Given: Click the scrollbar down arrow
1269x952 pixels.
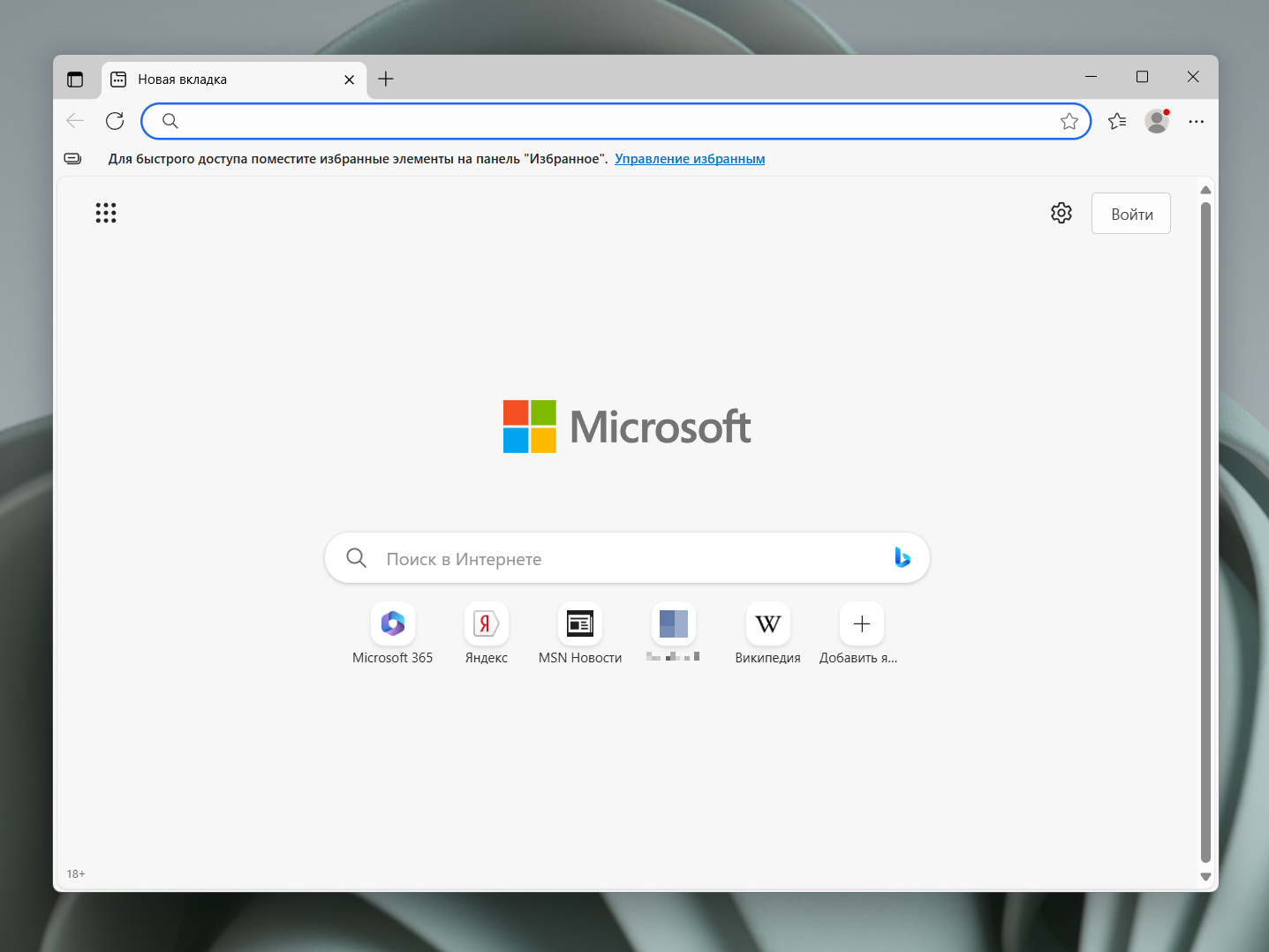Looking at the screenshot, I should tap(1205, 877).
